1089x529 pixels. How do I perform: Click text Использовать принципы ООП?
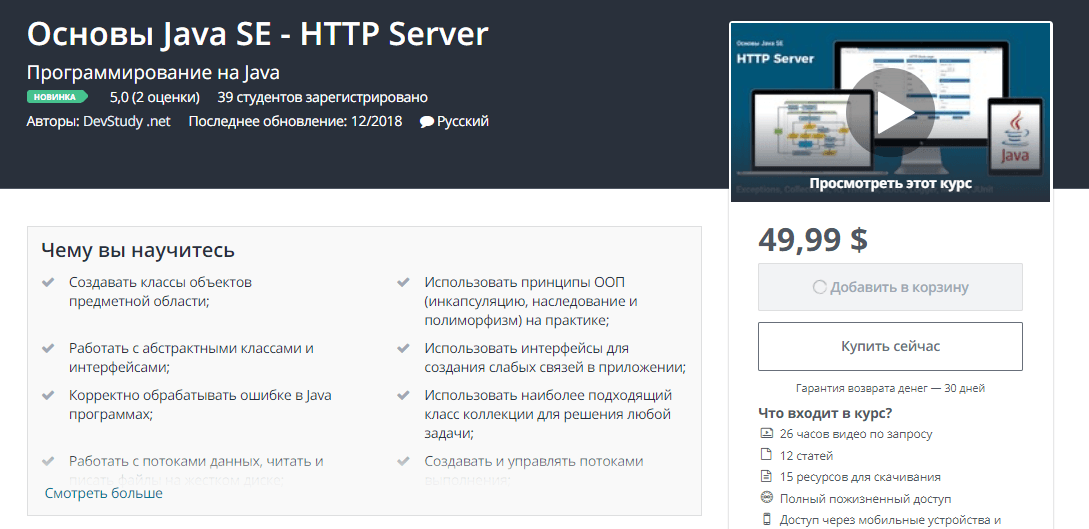coord(531,302)
